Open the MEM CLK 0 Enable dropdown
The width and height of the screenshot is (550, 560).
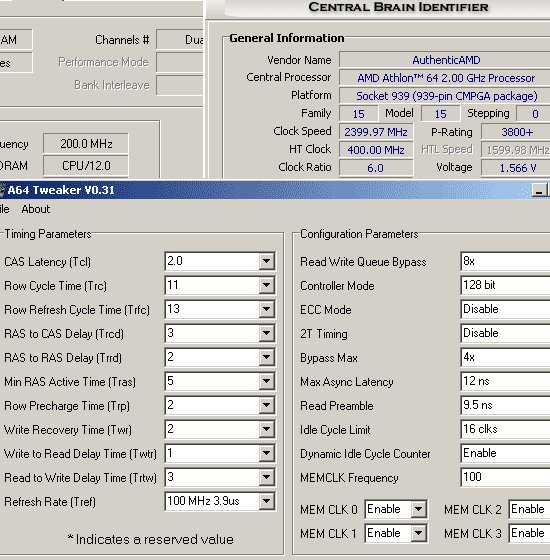click(419, 509)
